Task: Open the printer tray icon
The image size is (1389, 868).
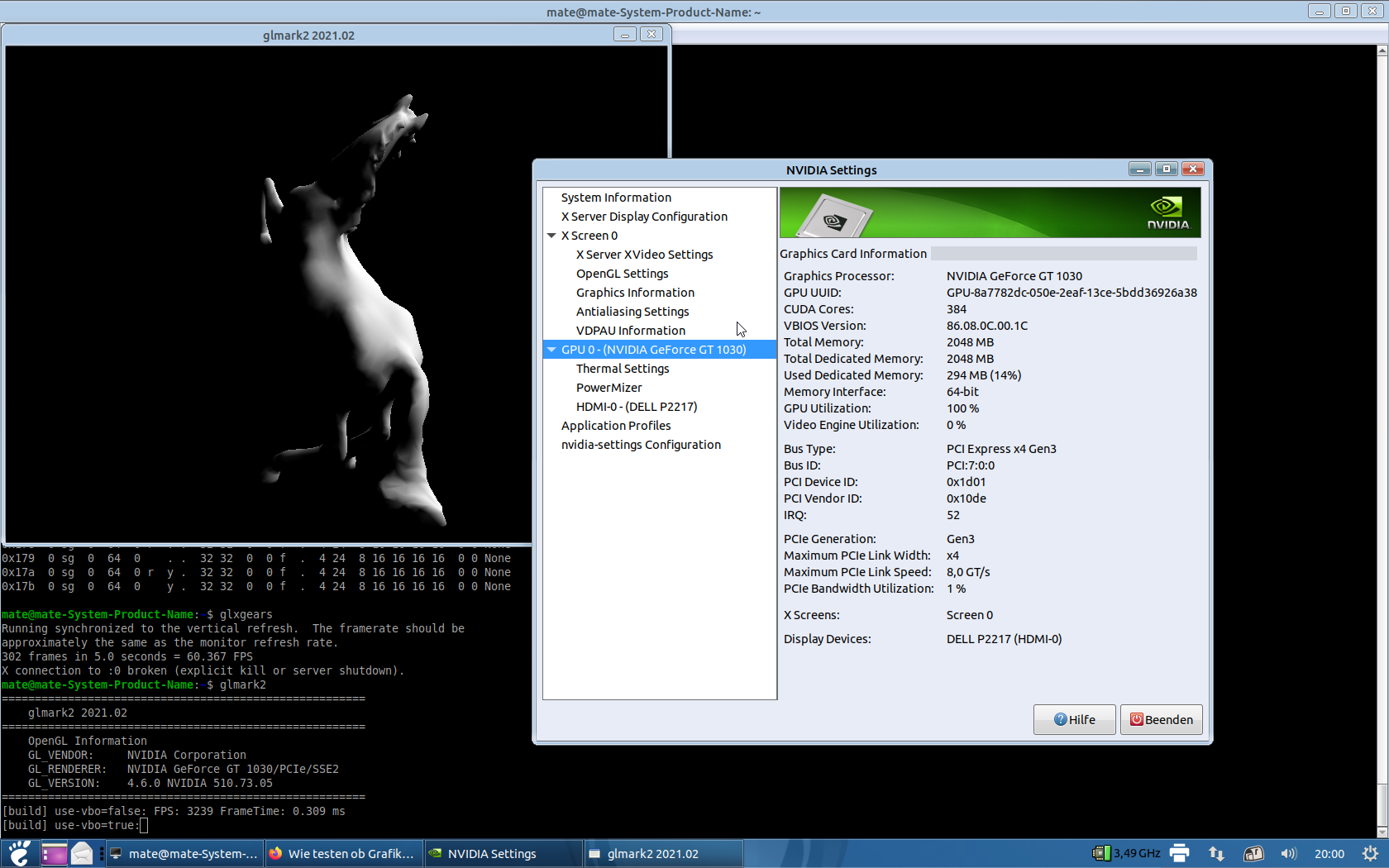Action: pos(1180,853)
